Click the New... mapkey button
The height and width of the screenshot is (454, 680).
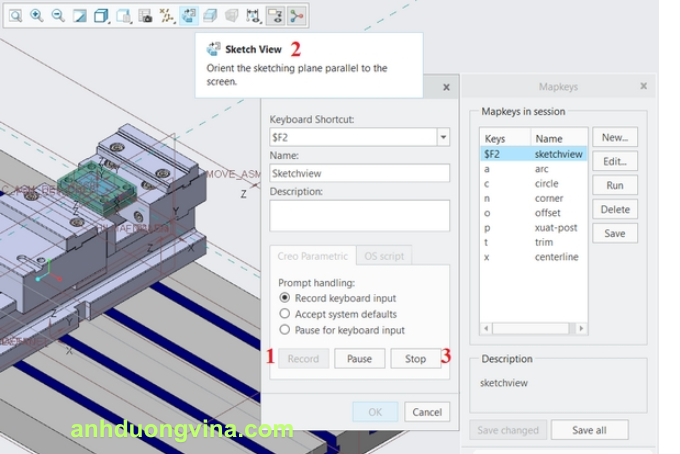[x=614, y=138]
